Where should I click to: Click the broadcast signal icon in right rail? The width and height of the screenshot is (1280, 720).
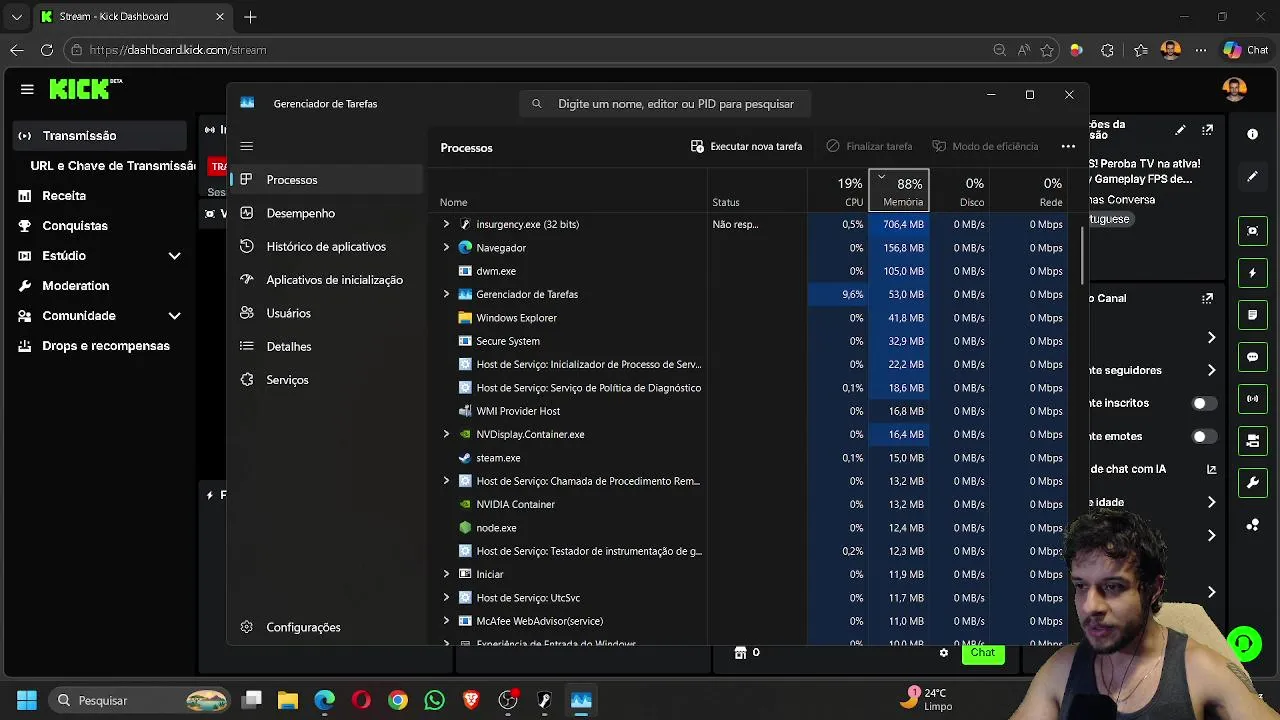[x=1253, y=399]
